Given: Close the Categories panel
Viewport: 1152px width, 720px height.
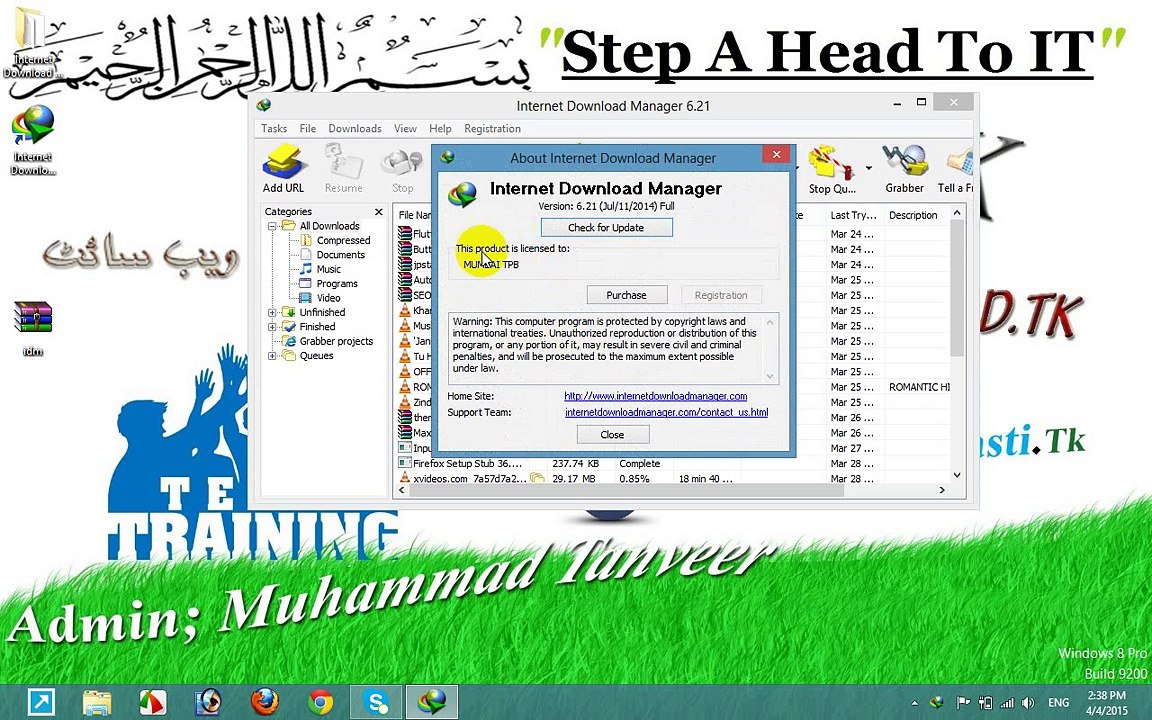Looking at the screenshot, I should pos(378,212).
